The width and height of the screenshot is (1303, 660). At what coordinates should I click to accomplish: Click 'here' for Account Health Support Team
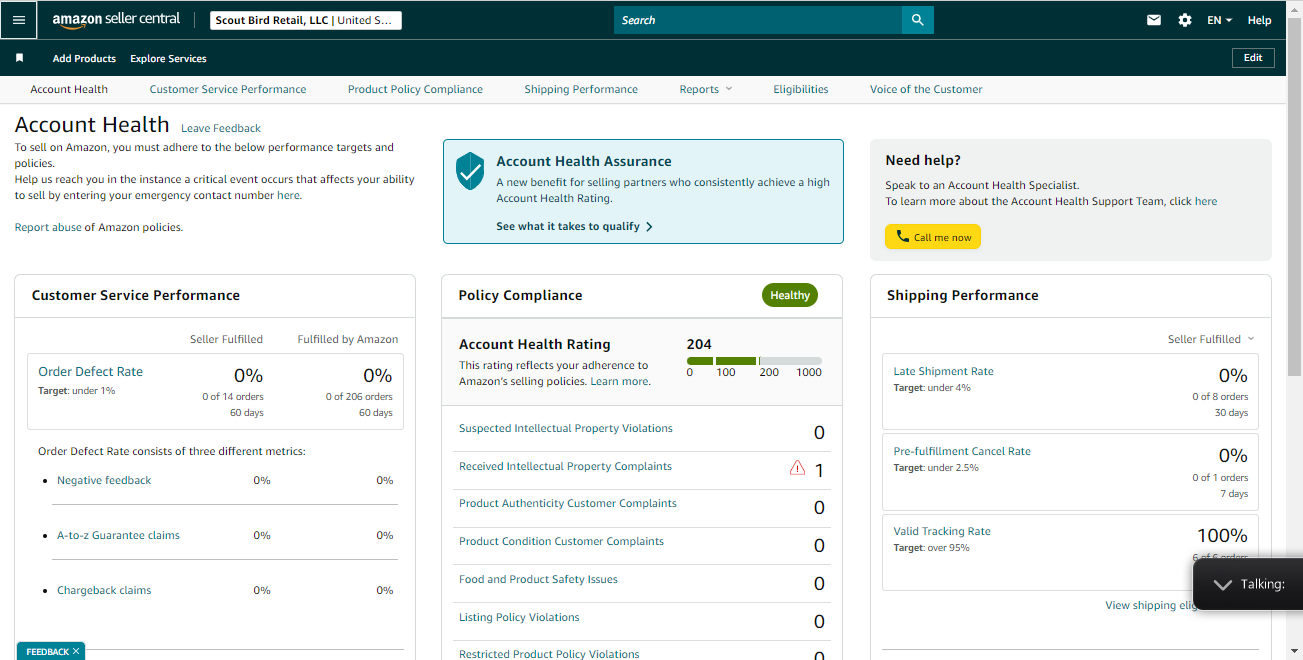[1206, 201]
